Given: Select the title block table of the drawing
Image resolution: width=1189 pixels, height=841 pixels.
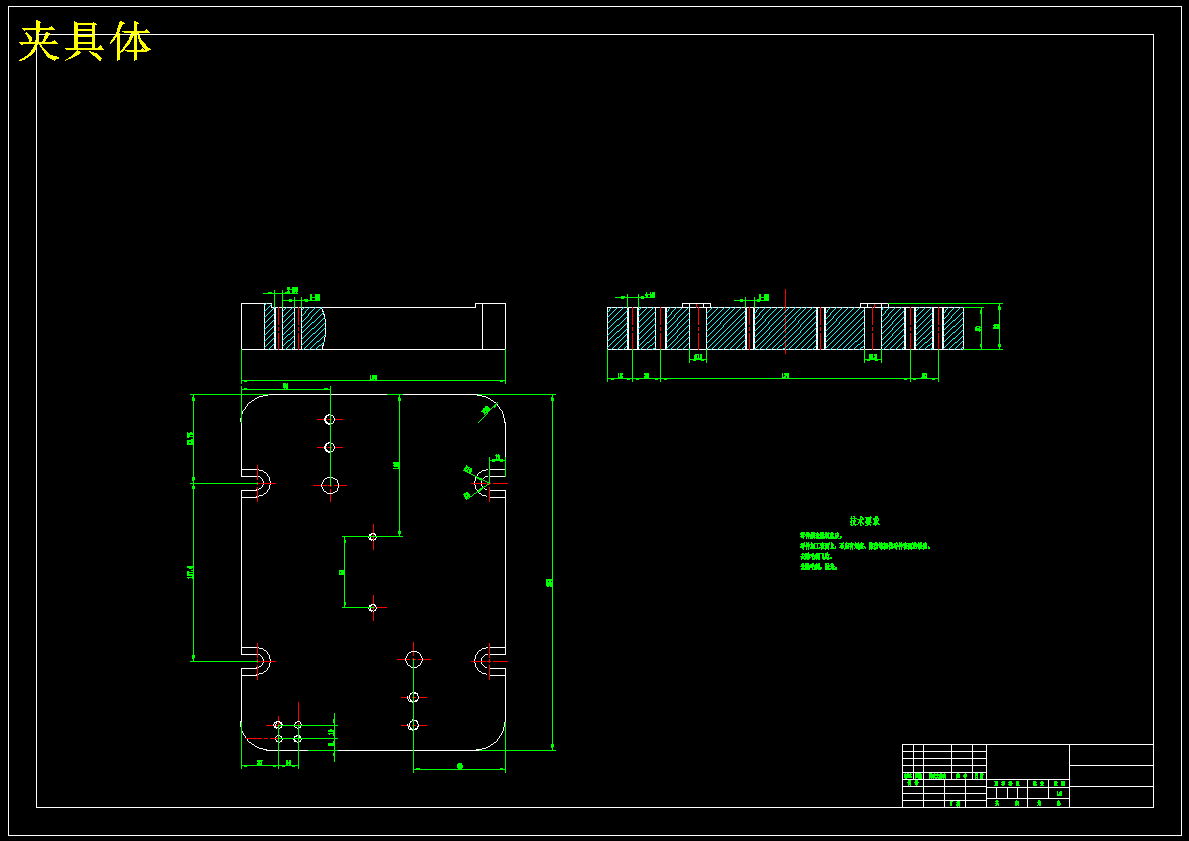Looking at the screenshot, I should coord(1027,776).
